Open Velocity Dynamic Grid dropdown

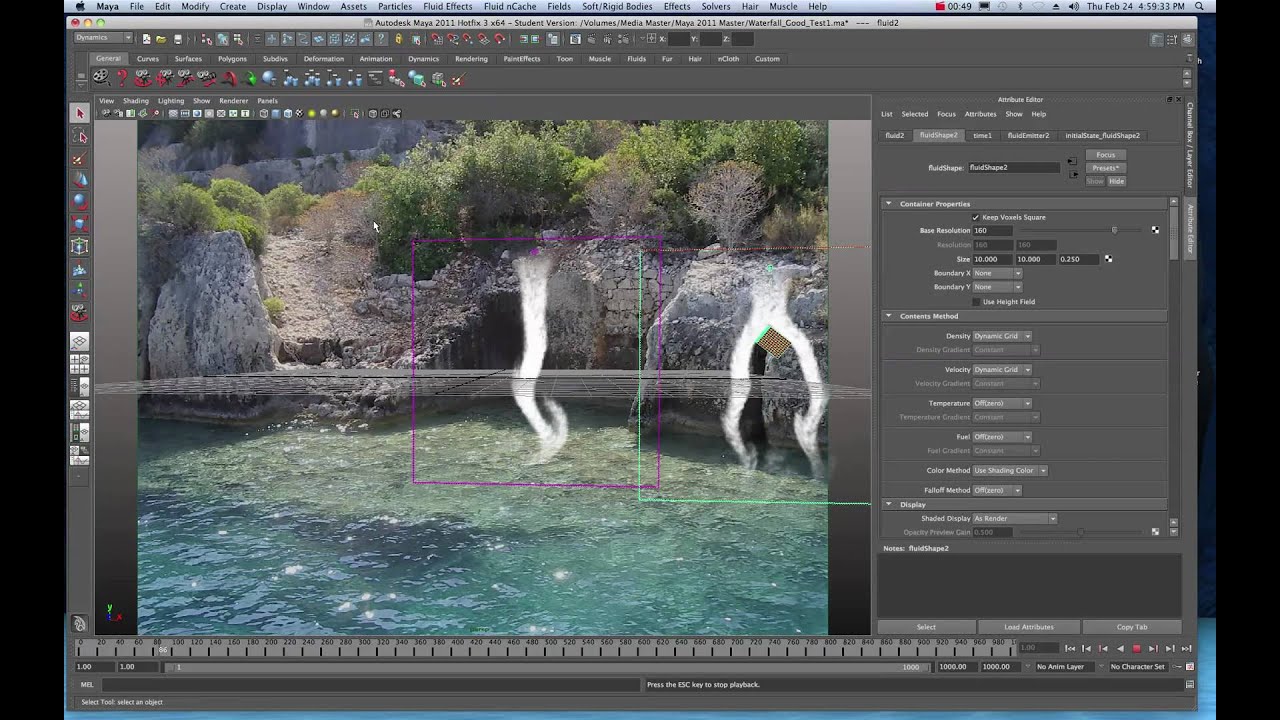pos(1002,370)
